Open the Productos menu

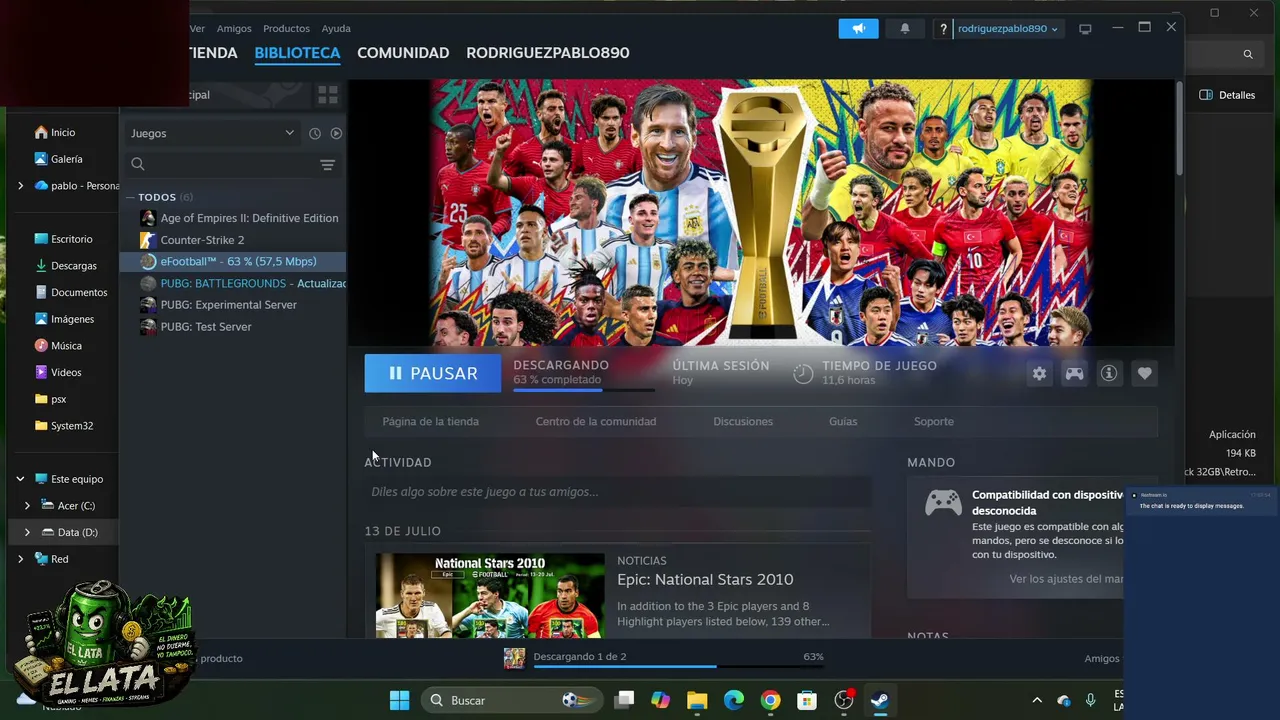tap(286, 29)
